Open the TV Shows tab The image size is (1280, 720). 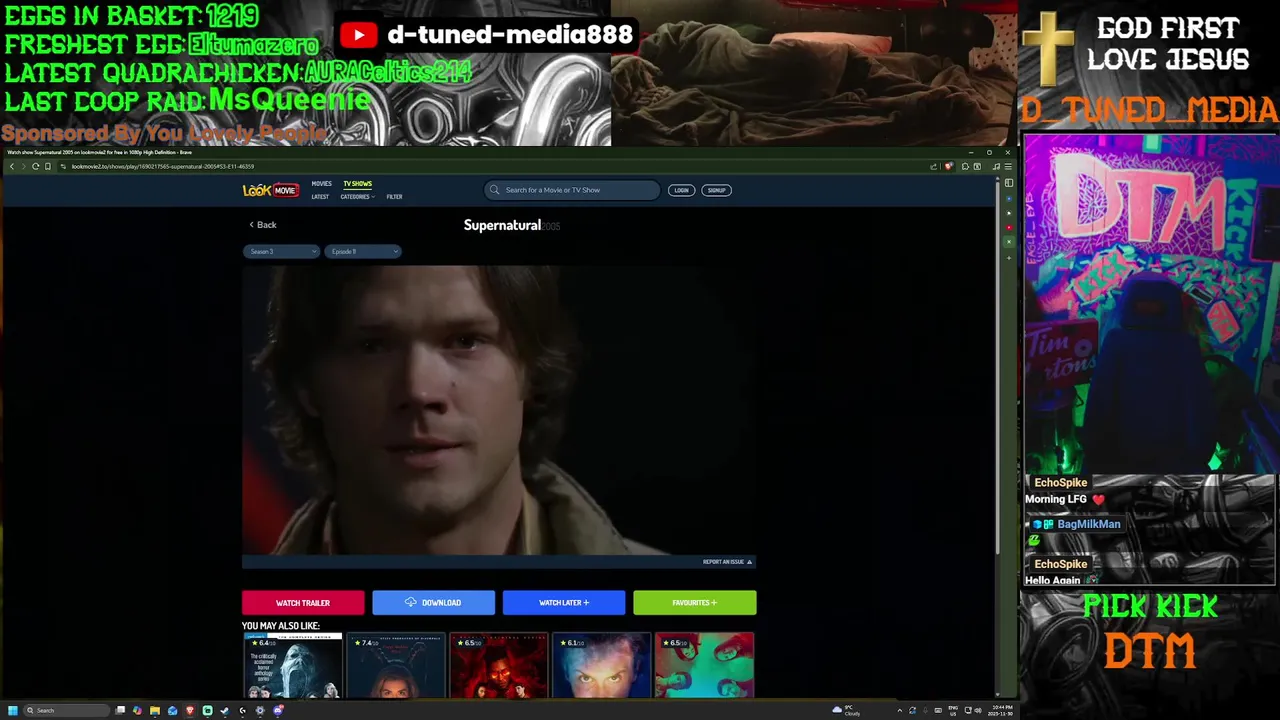(357, 184)
